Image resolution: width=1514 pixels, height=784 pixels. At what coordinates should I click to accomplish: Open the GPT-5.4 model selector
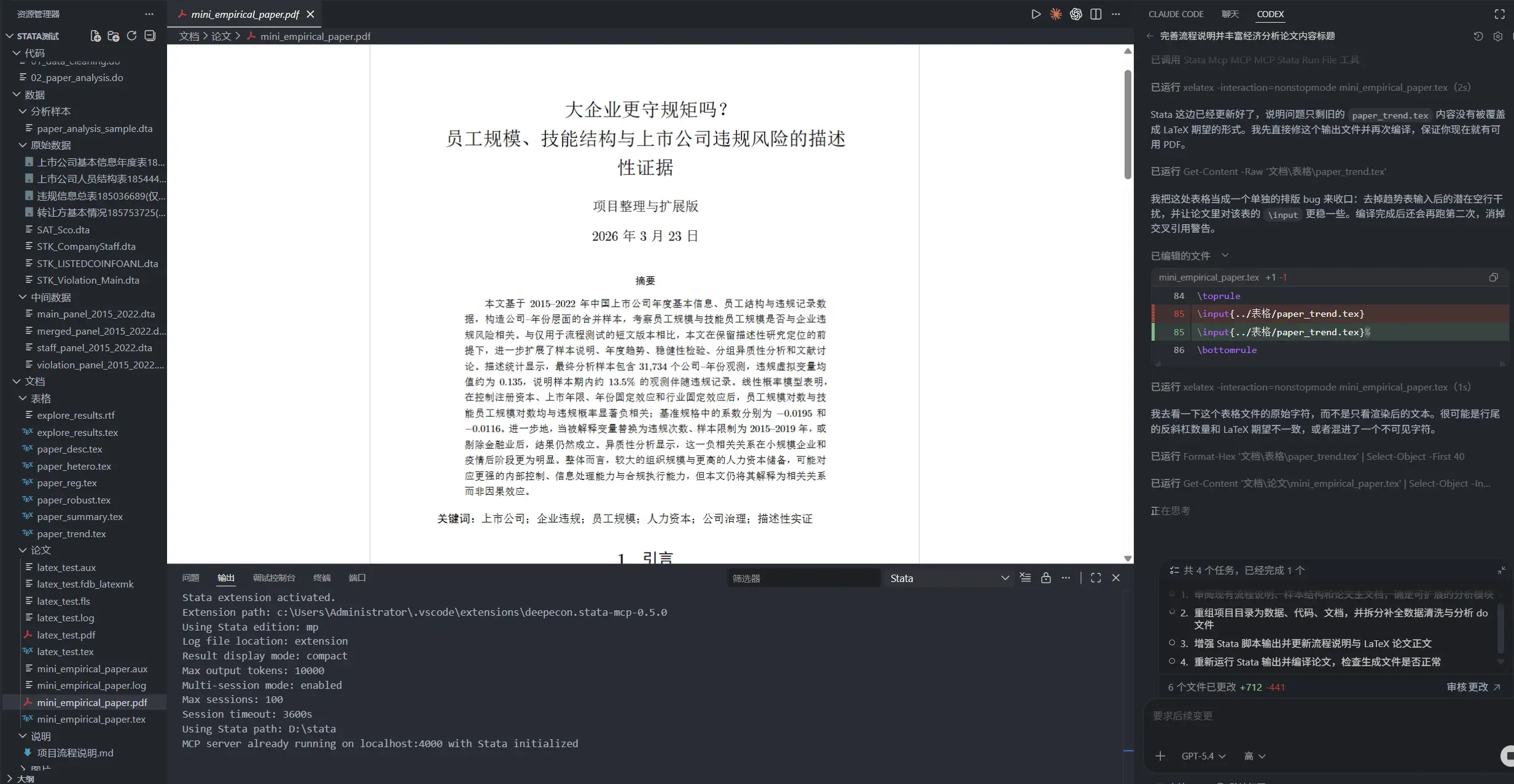point(1203,756)
